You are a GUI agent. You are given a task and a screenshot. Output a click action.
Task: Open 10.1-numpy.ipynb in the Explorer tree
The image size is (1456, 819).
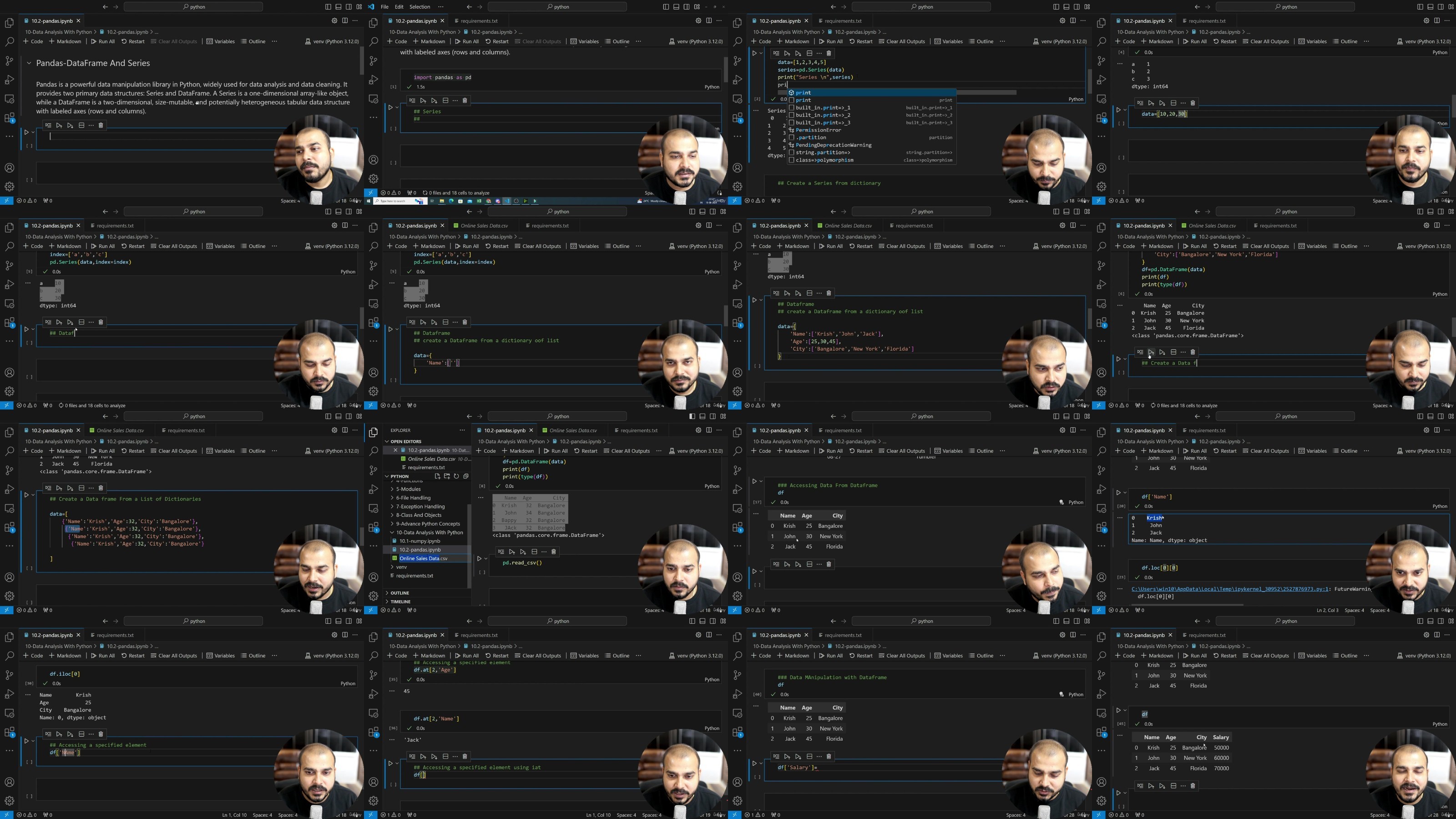pyautogui.click(x=420, y=541)
